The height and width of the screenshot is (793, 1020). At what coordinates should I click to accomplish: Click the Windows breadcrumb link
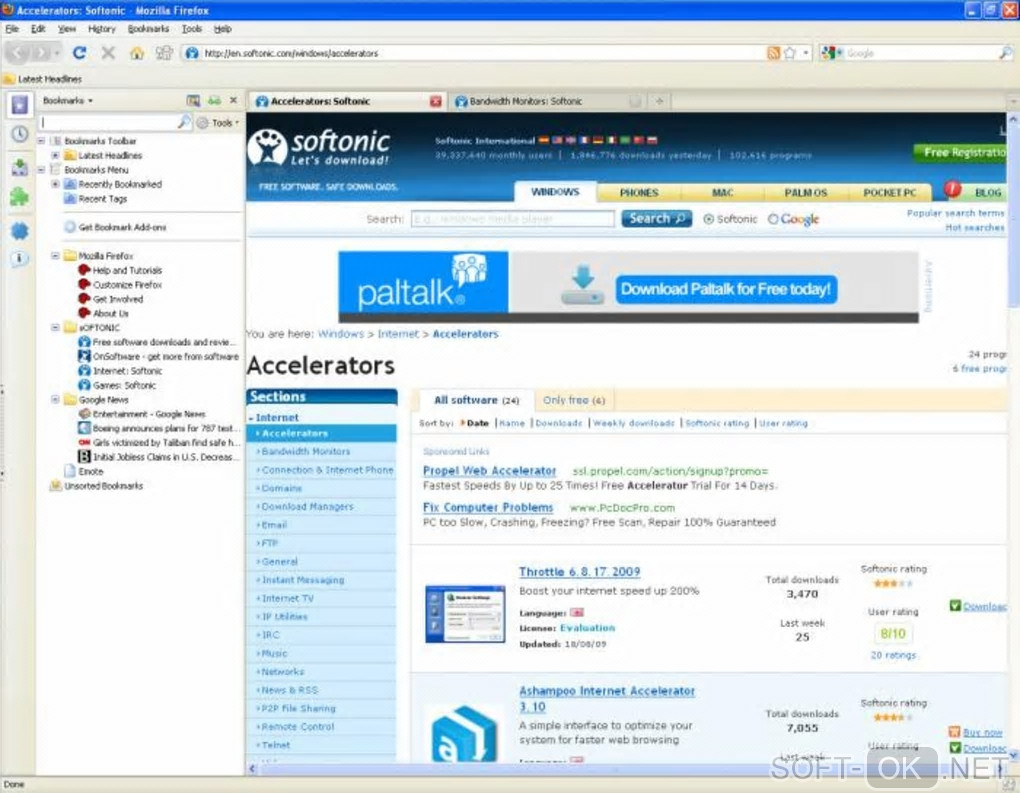340,334
